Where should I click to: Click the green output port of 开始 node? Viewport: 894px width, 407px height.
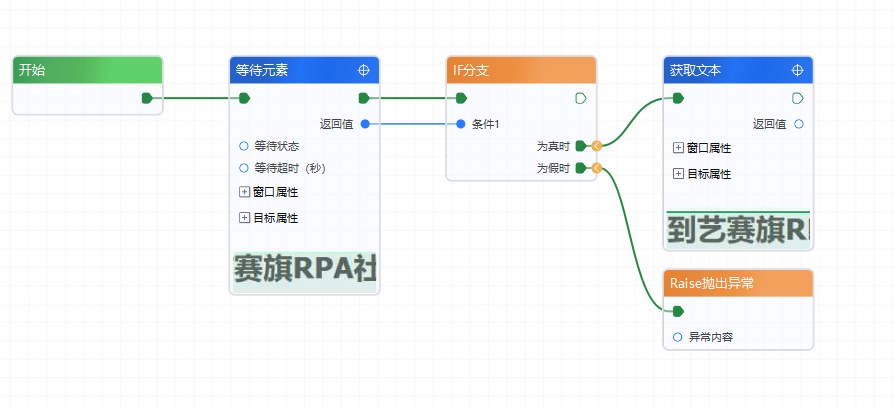pyautogui.click(x=147, y=98)
